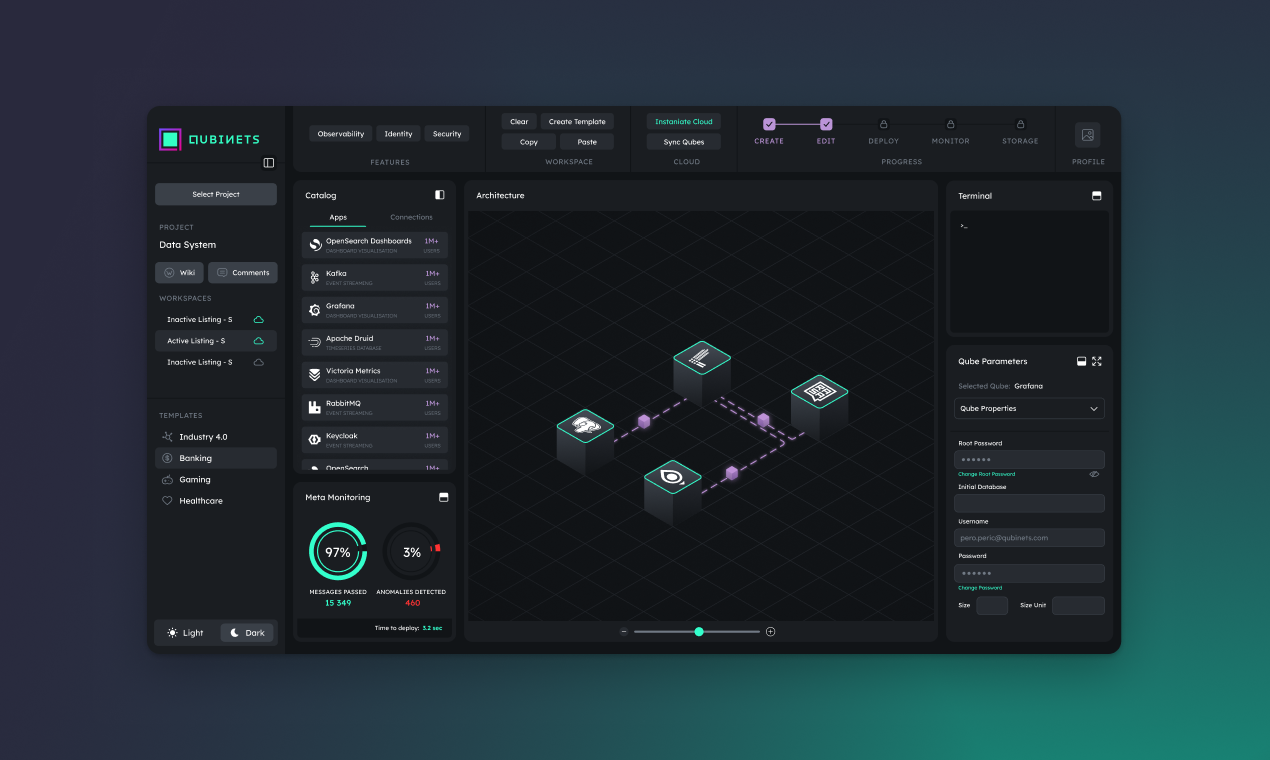Viewport: 1270px width, 760px height.
Task: Adjust the architecture zoom slider handle
Action: coord(699,631)
